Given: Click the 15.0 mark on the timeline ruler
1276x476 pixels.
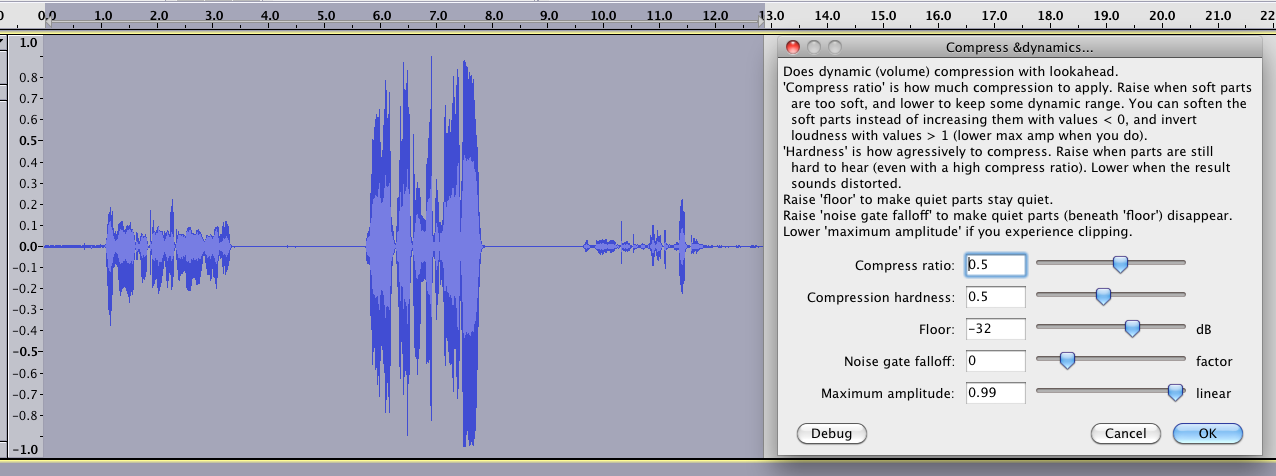Looking at the screenshot, I should click(882, 16).
